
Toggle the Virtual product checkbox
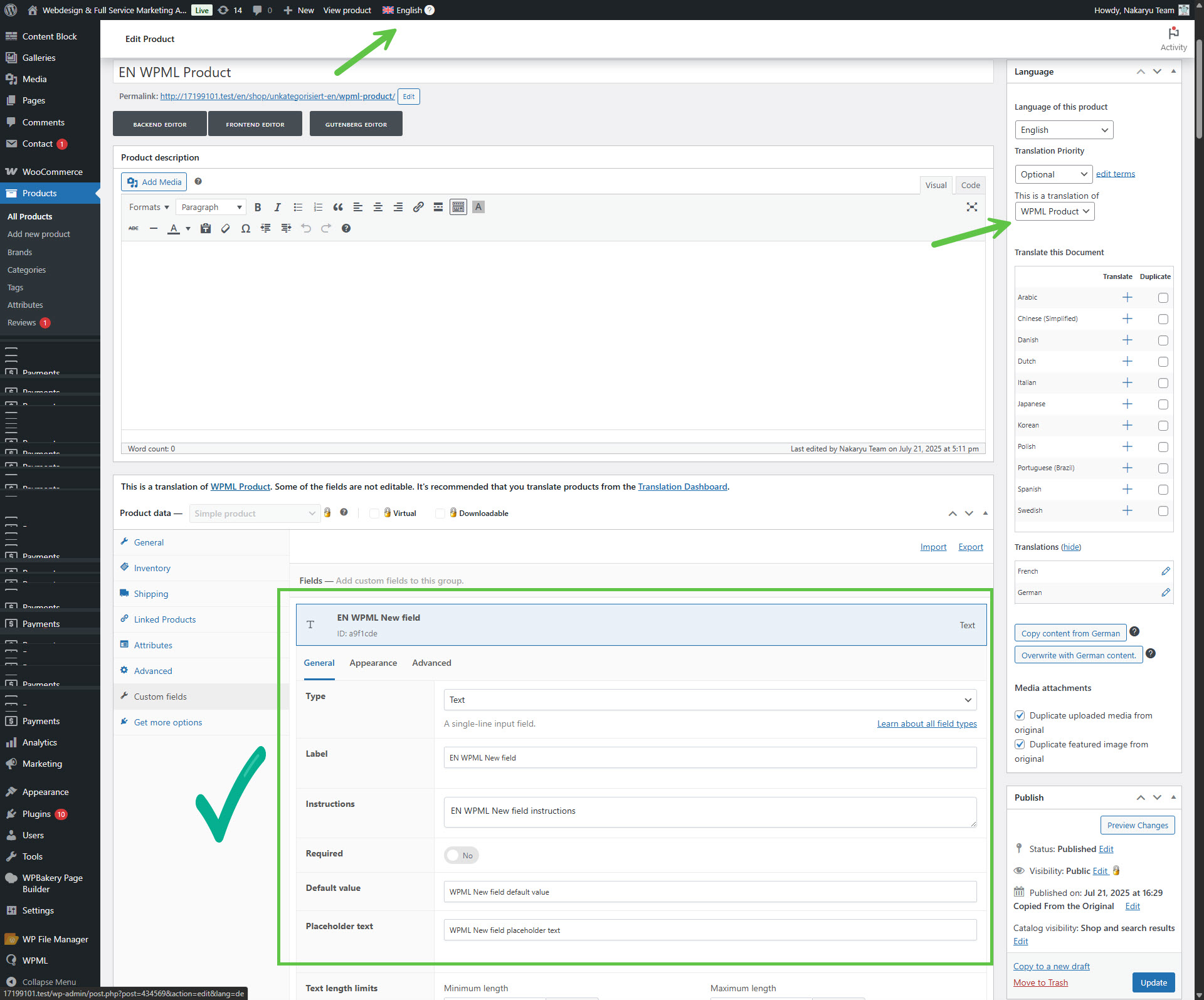tap(374, 513)
